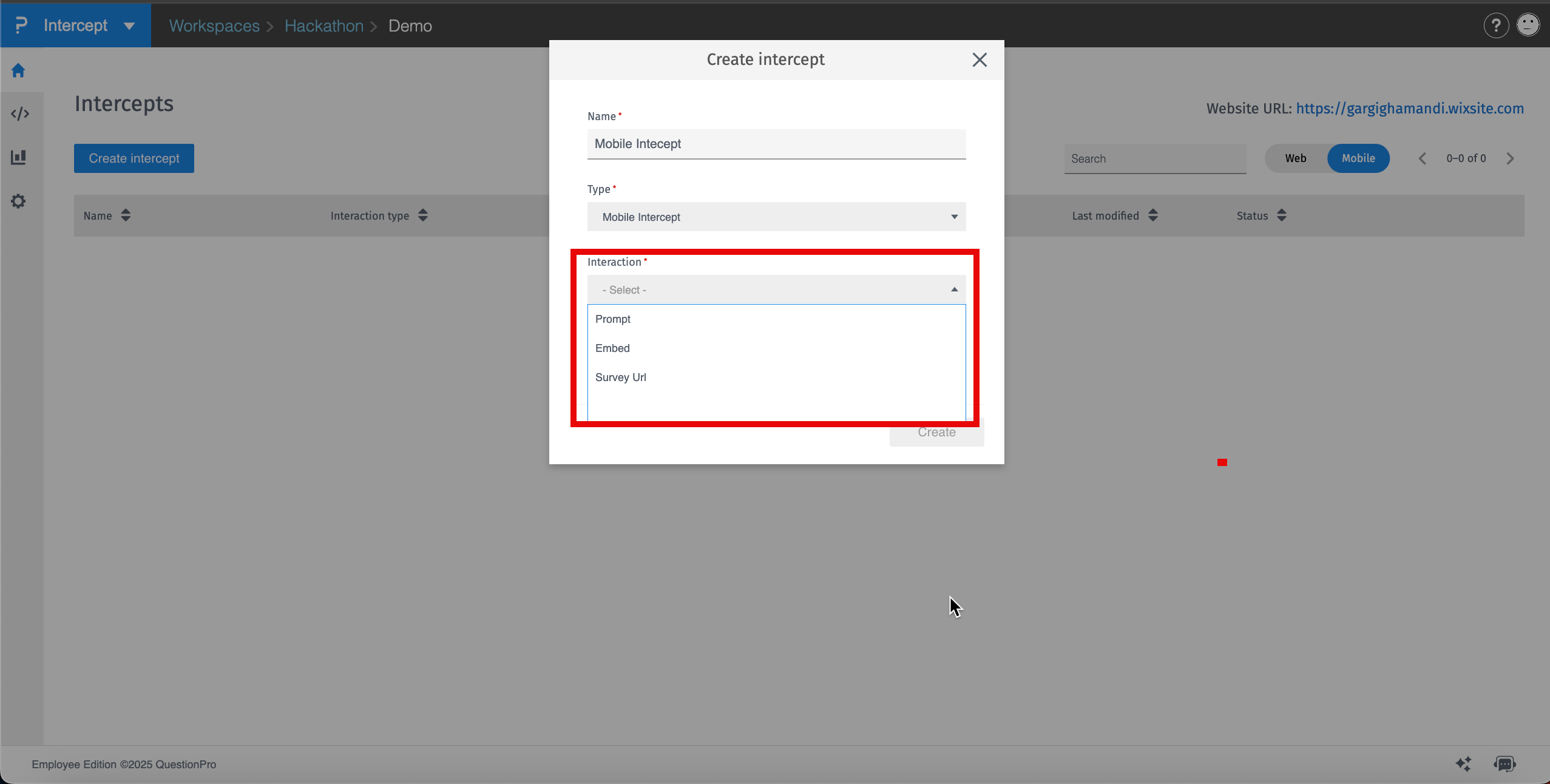Open the gargighamandi.wixsite.com website link
The image size is (1550, 784).
pos(1409,108)
